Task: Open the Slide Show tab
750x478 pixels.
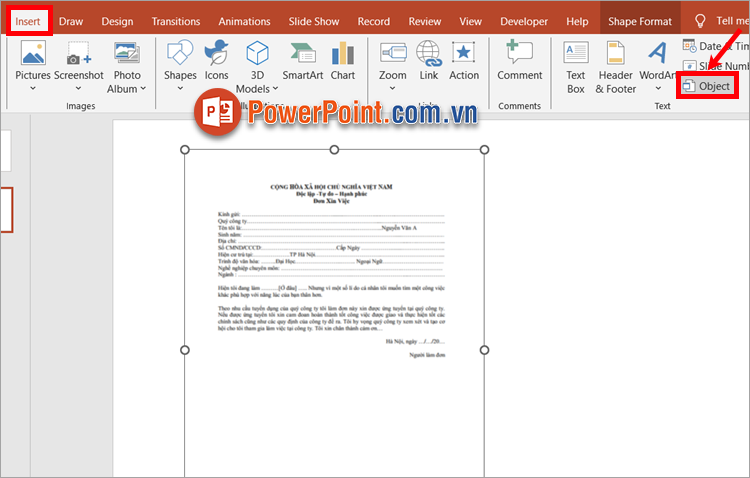Action: coord(314,22)
